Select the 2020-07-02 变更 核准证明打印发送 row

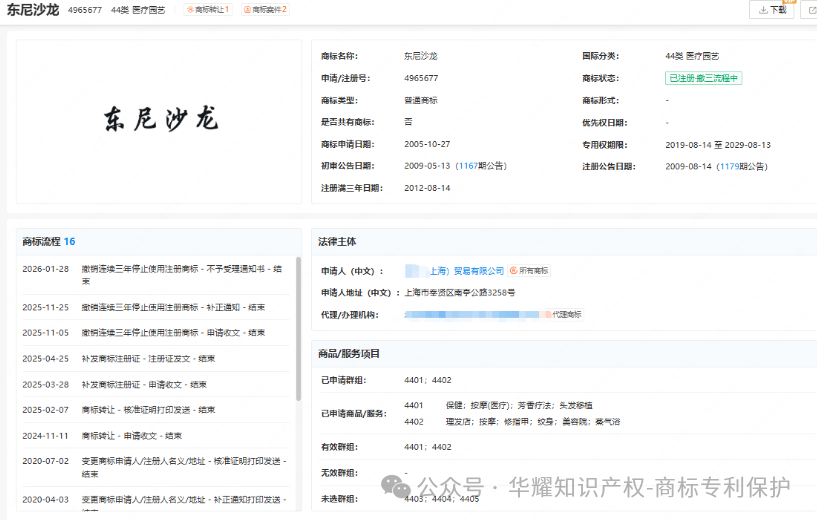point(155,467)
